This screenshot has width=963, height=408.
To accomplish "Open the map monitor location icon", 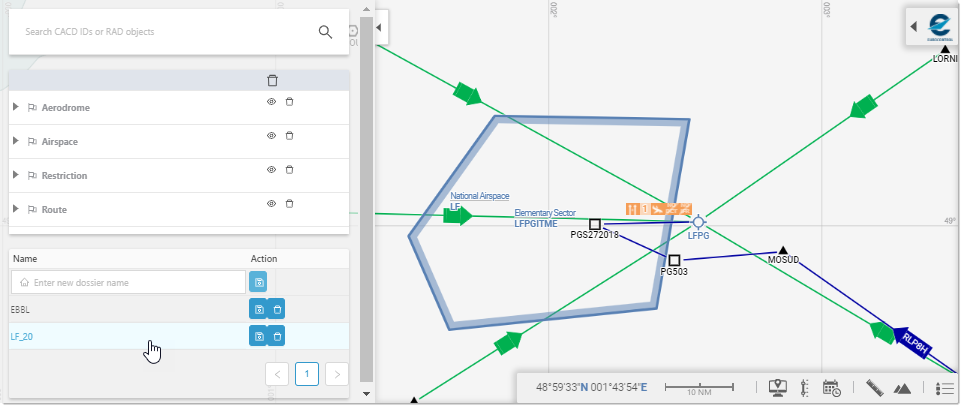I will 778,388.
